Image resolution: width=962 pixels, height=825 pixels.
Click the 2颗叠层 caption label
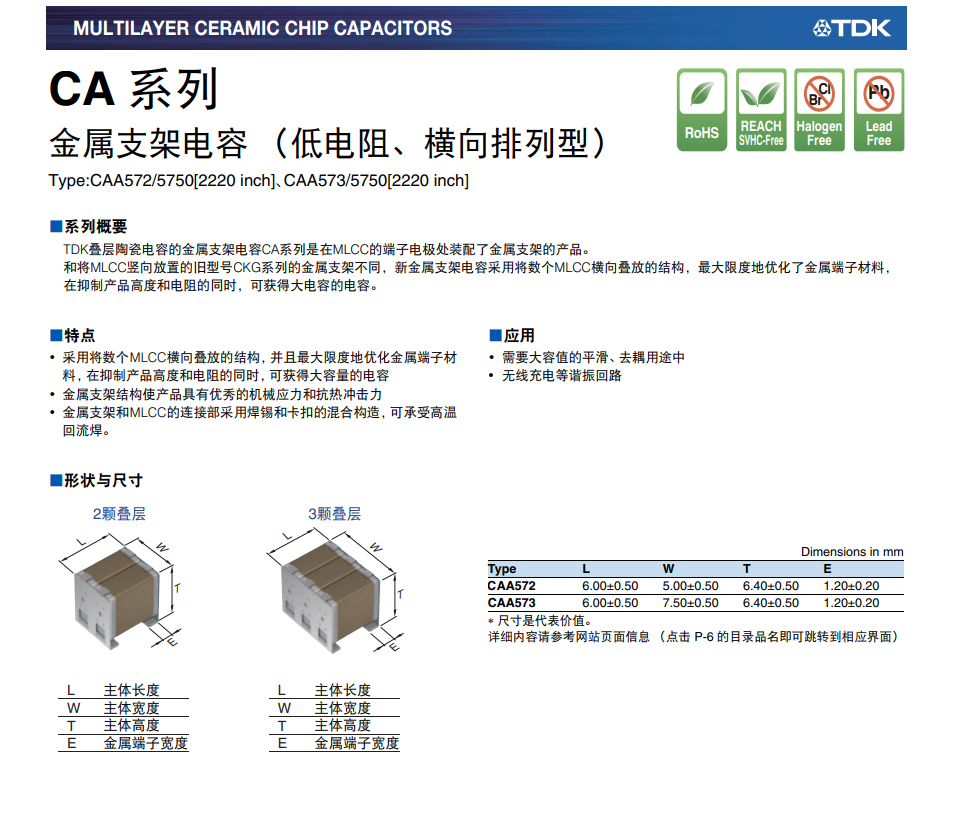119,514
